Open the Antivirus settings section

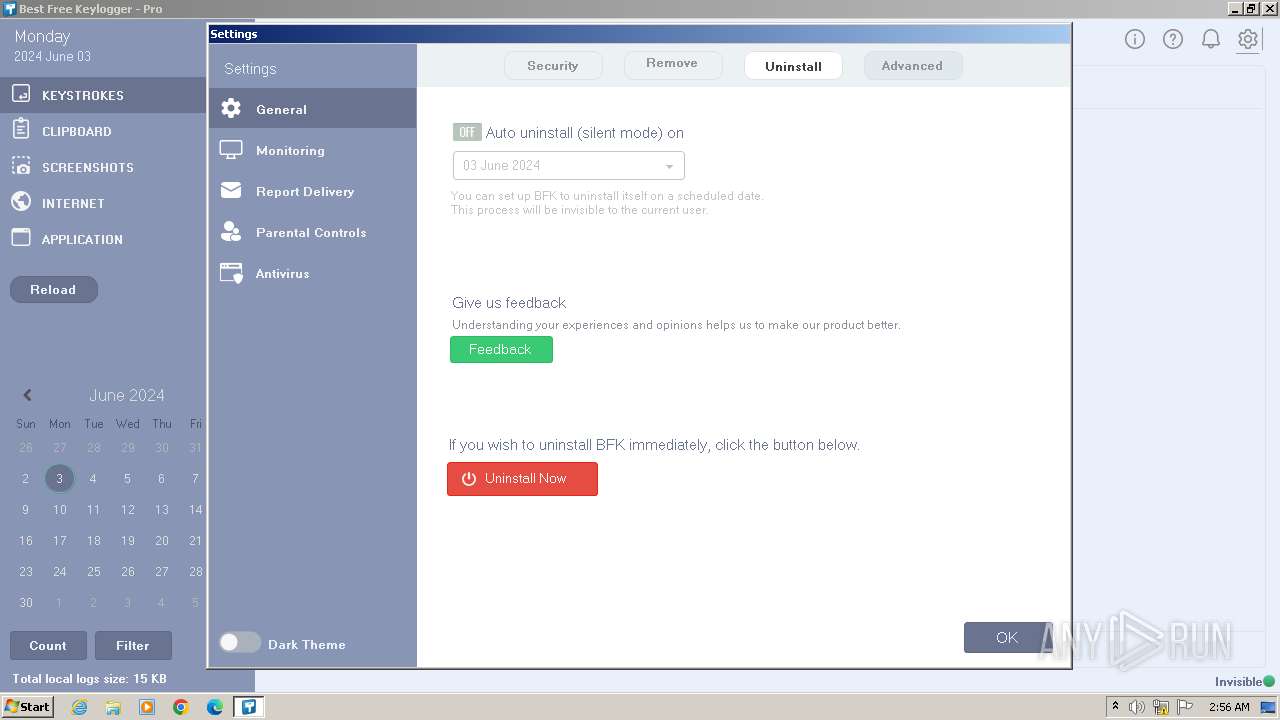click(312, 273)
